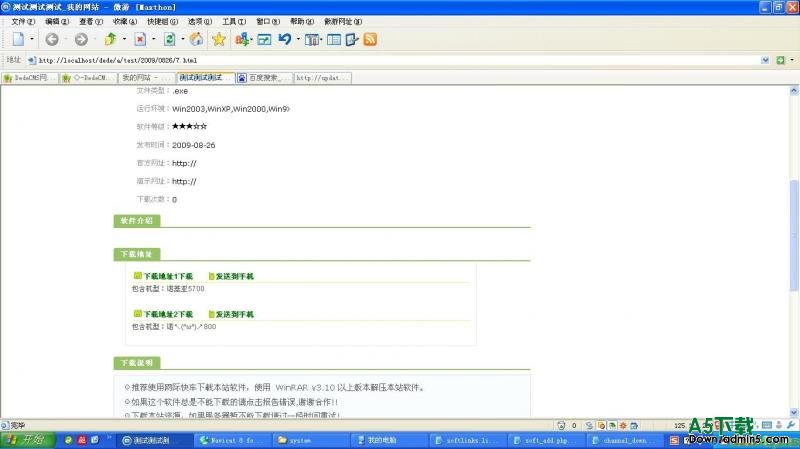Click the address bar URL field

398,60
